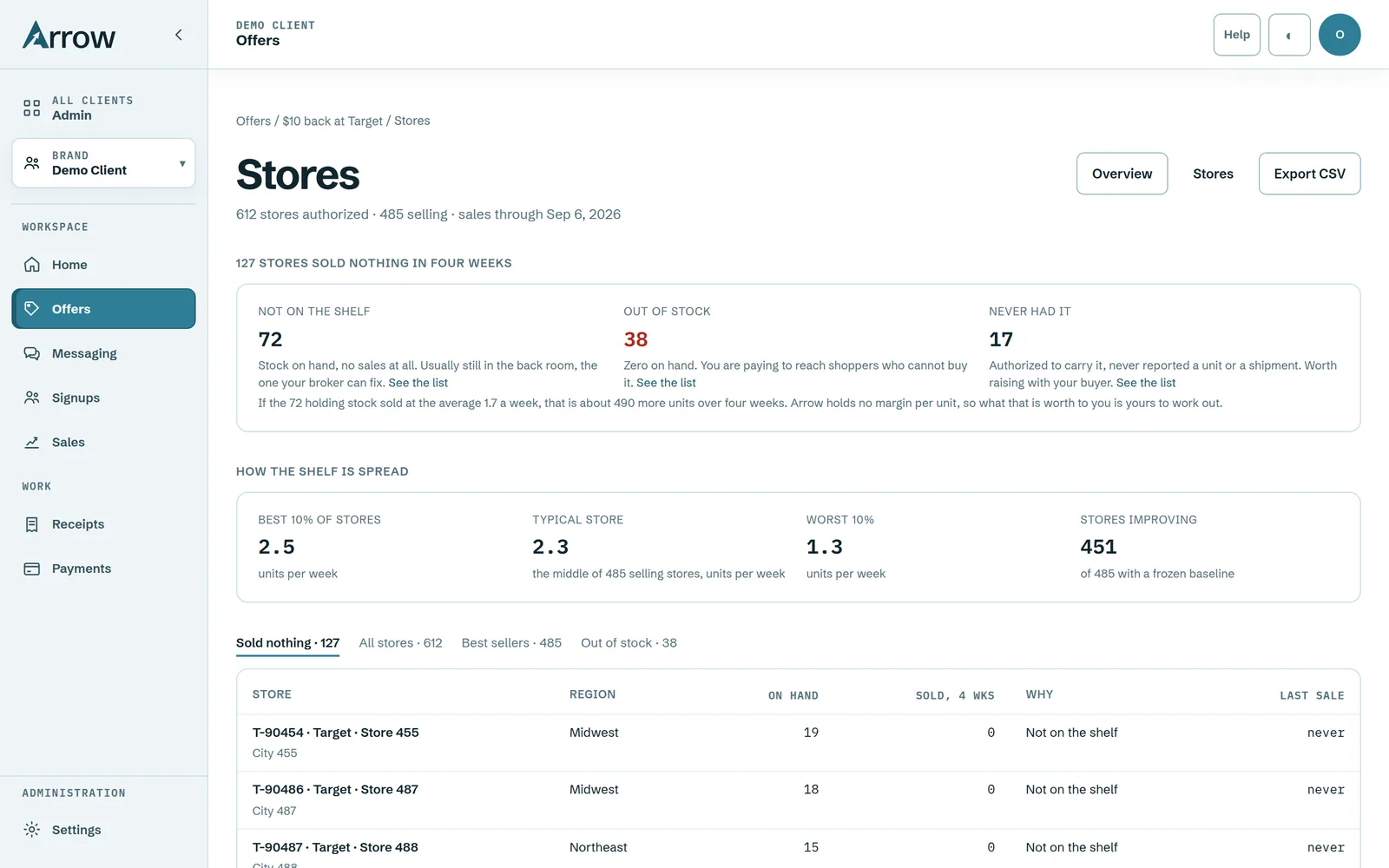This screenshot has width=1389, height=868.
Task: Switch to the Best sellers · 485 tab
Action: pyautogui.click(x=511, y=643)
